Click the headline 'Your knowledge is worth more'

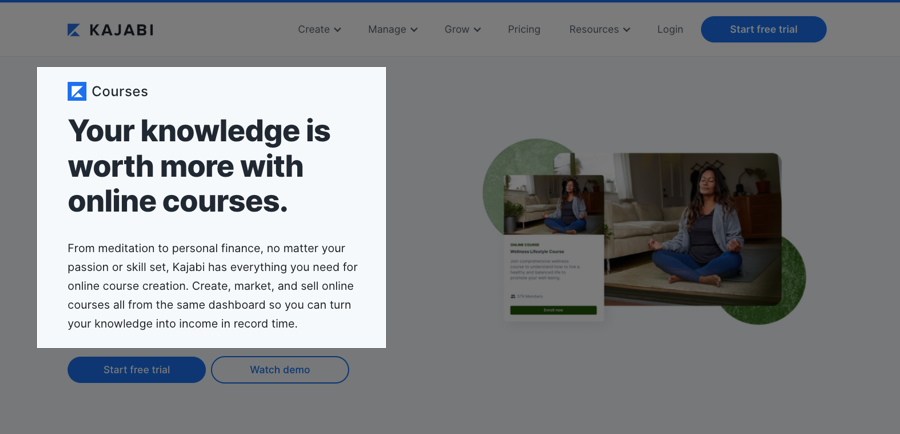[x=199, y=166]
